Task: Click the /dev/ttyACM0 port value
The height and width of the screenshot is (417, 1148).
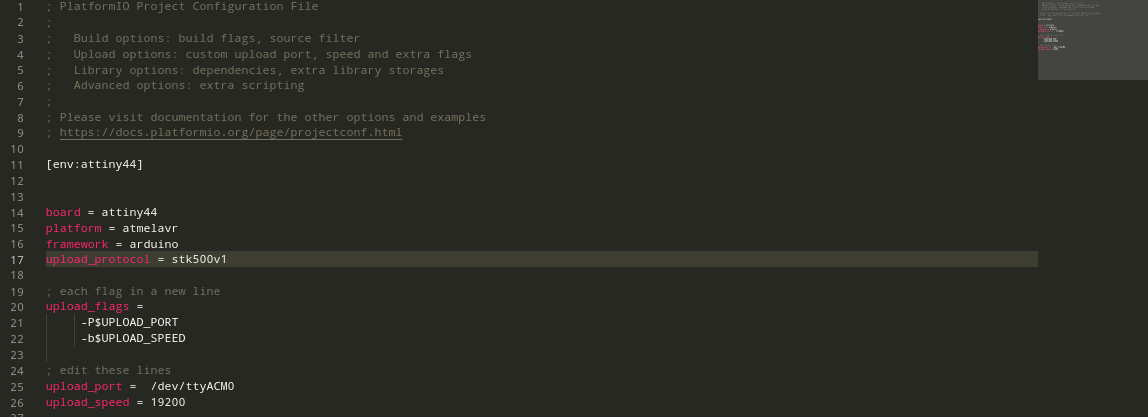Action: (x=193, y=386)
